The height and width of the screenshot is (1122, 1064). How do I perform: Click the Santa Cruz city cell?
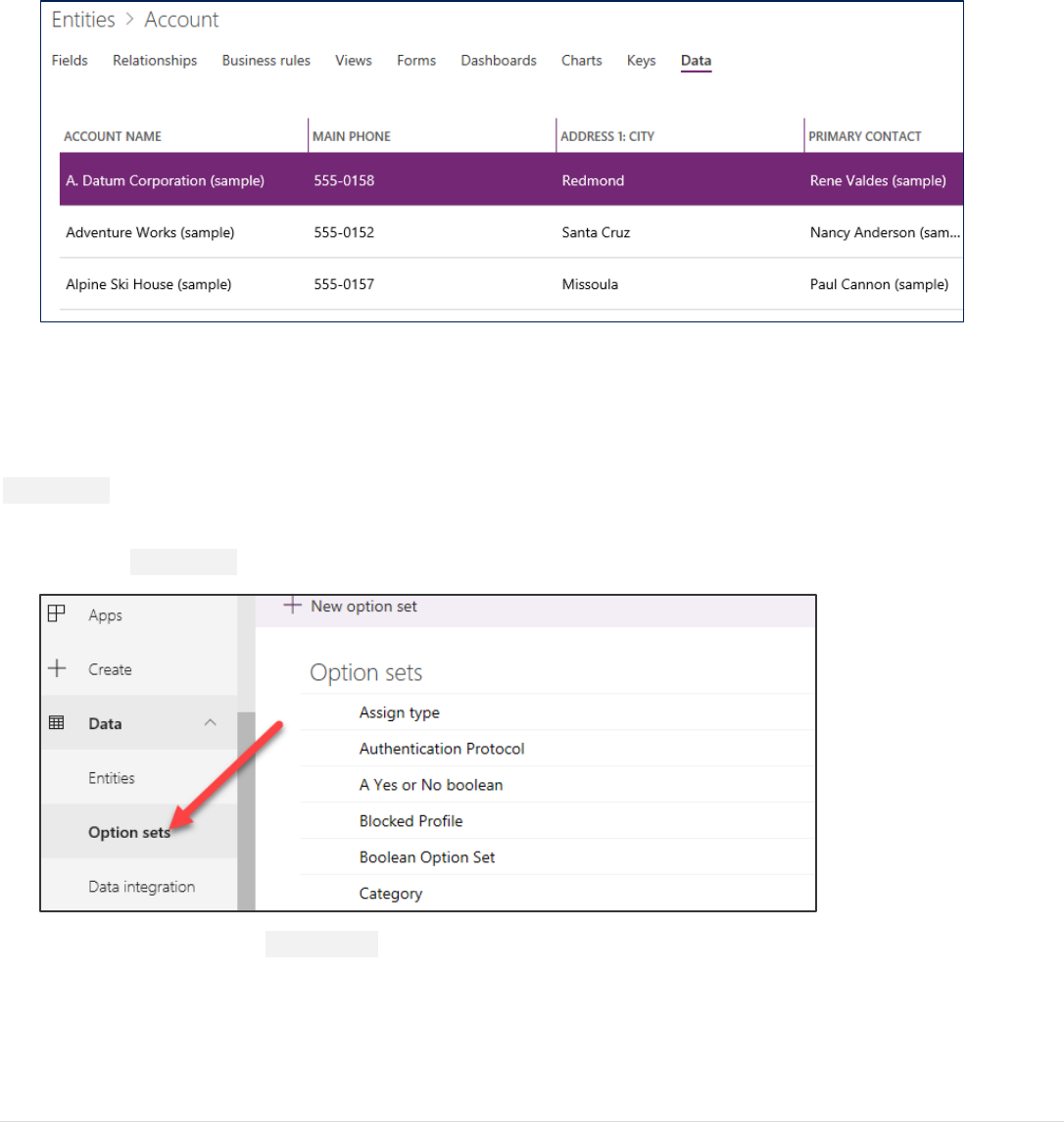pos(596,232)
